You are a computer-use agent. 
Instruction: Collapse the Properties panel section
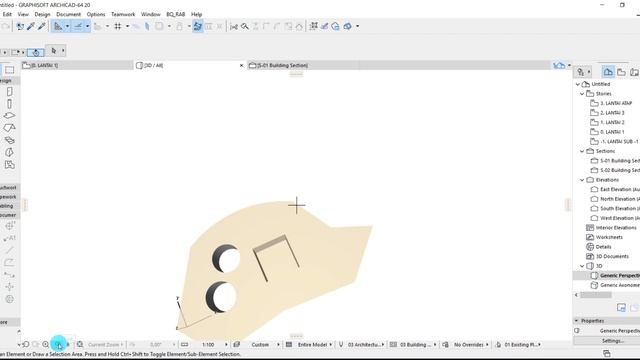(576, 321)
